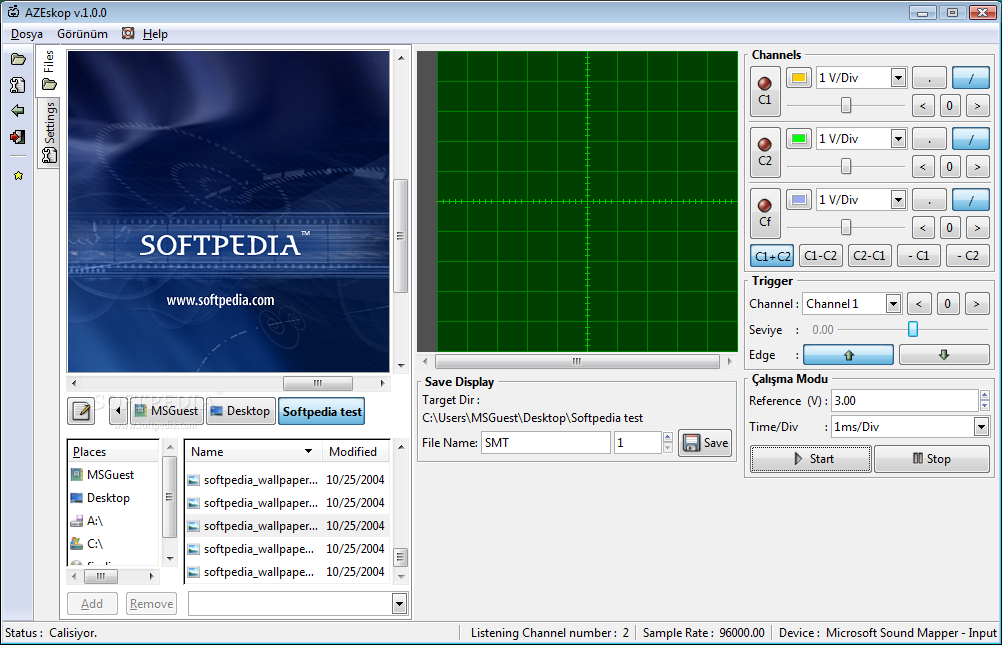Enable - C1 invert function

(919, 256)
